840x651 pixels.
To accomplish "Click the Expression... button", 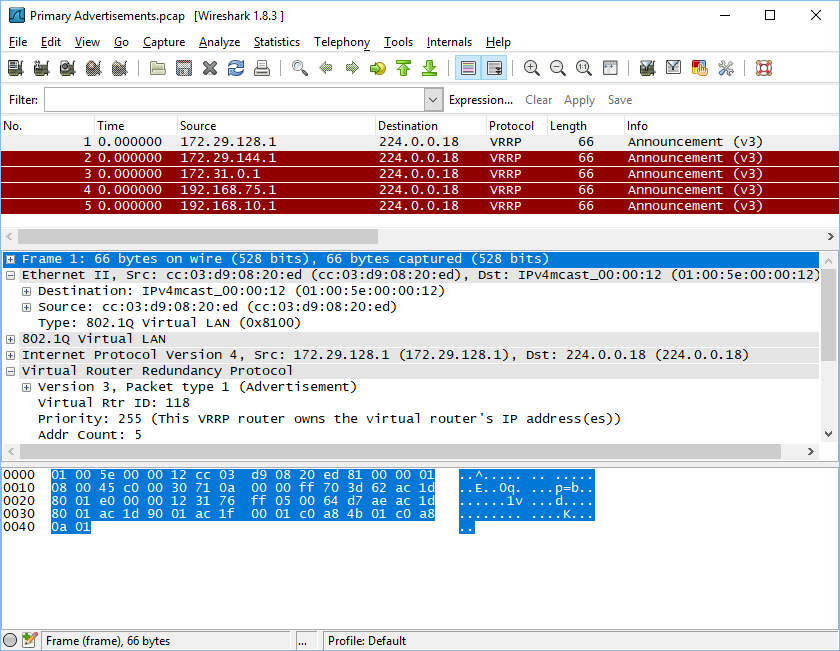I will tap(480, 100).
